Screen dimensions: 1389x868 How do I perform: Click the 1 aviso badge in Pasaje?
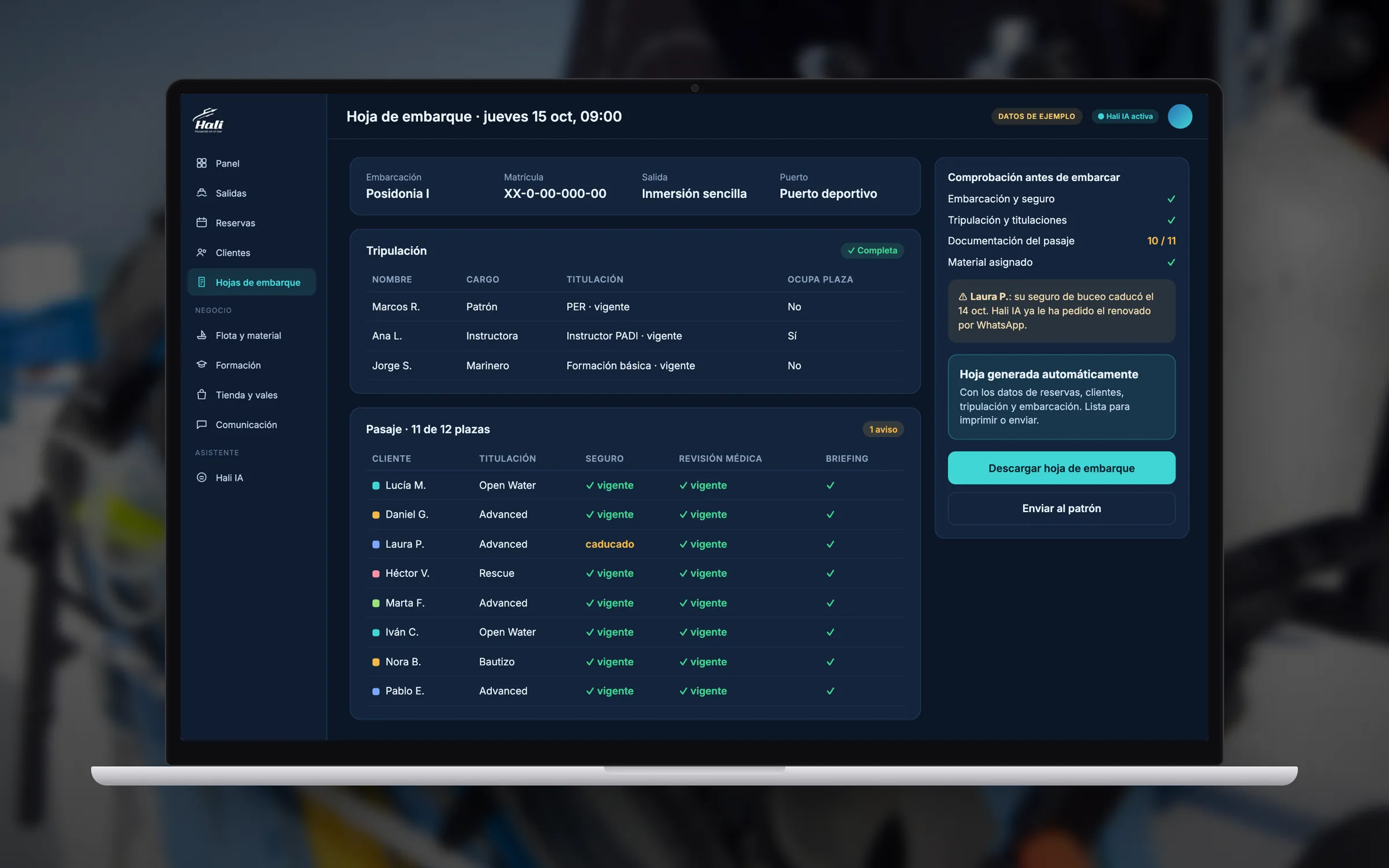pos(883,429)
